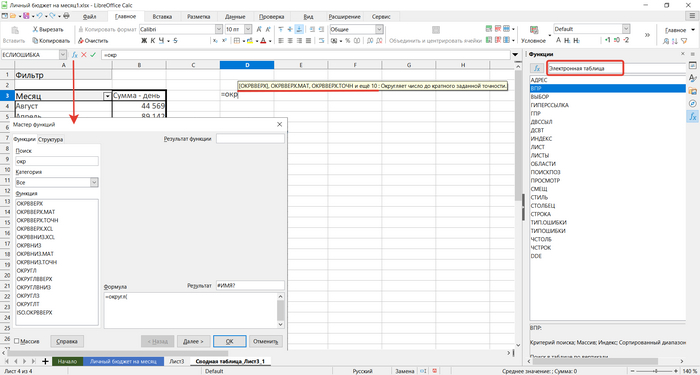Viewport: 700px width, 375px height.
Task: Open the cell style Default dropdown
Action: click(626, 29)
